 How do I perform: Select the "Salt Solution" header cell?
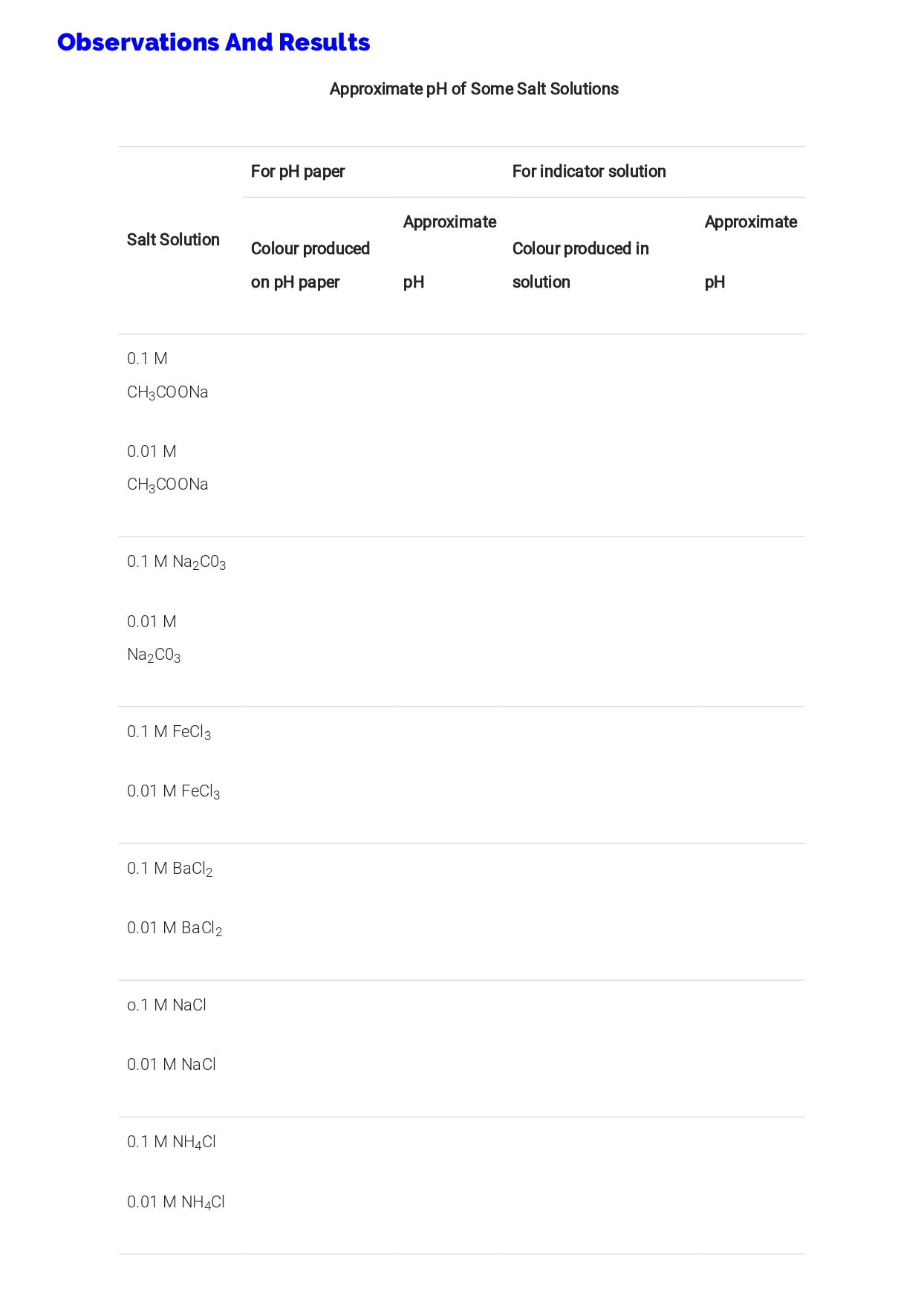pos(173,240)
